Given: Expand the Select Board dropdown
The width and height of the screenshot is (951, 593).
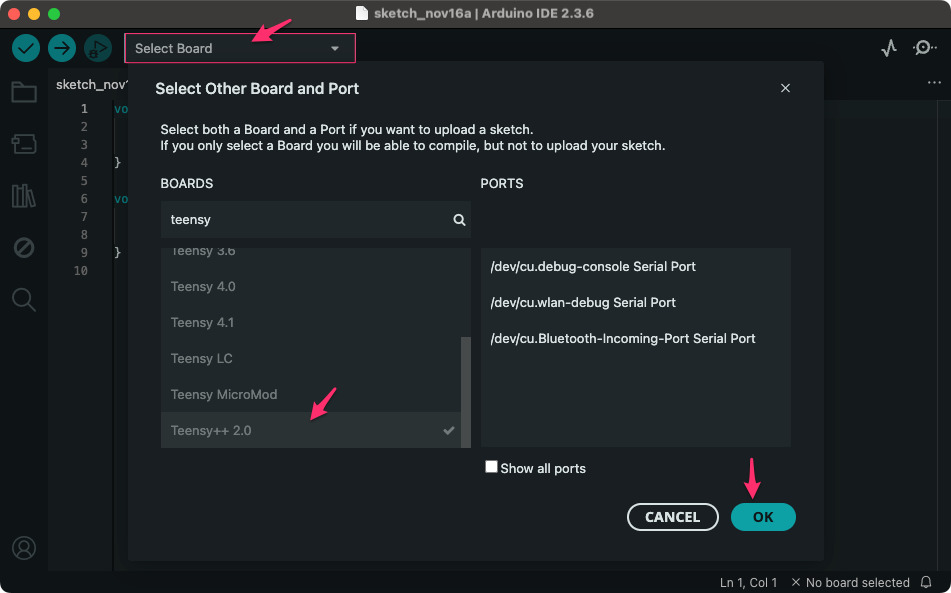Looking at the screenshot, I should pos(239,48).
